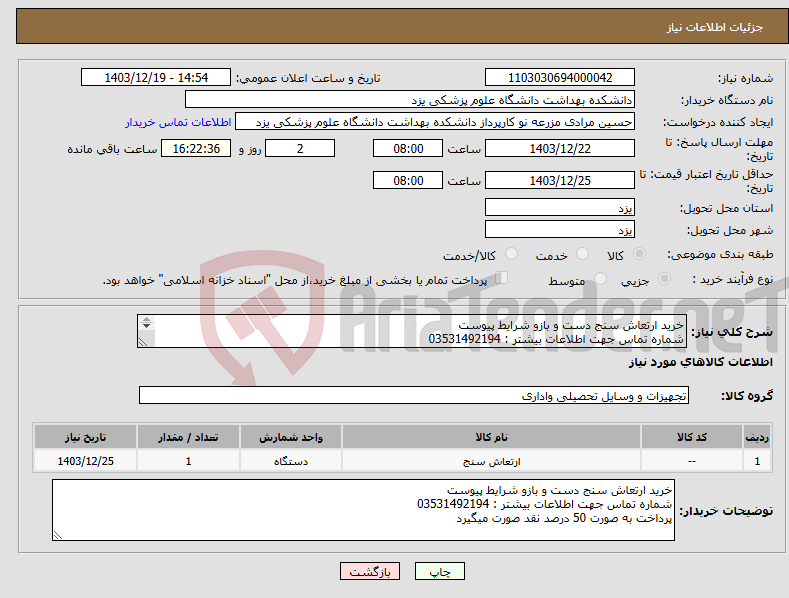The image size is (789, 598).
Task: Click the نام دستگاه خریدار field
Action: pos(410,100)
